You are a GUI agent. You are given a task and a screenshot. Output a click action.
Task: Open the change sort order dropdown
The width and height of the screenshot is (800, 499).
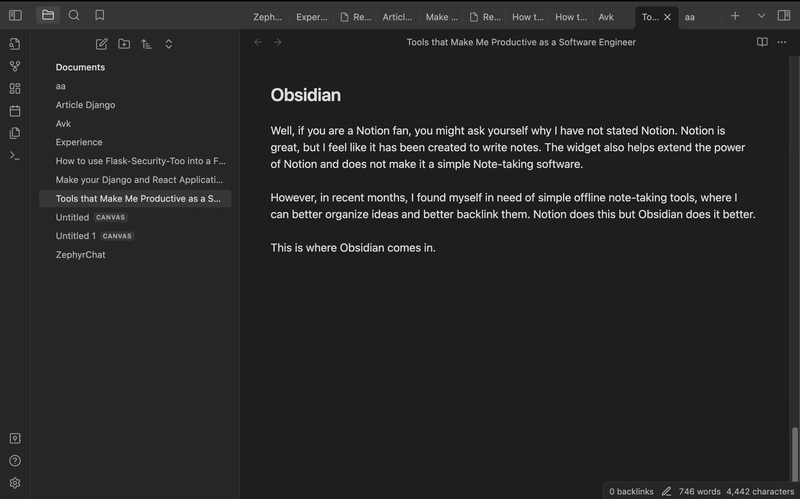click(x=146, y=44)
